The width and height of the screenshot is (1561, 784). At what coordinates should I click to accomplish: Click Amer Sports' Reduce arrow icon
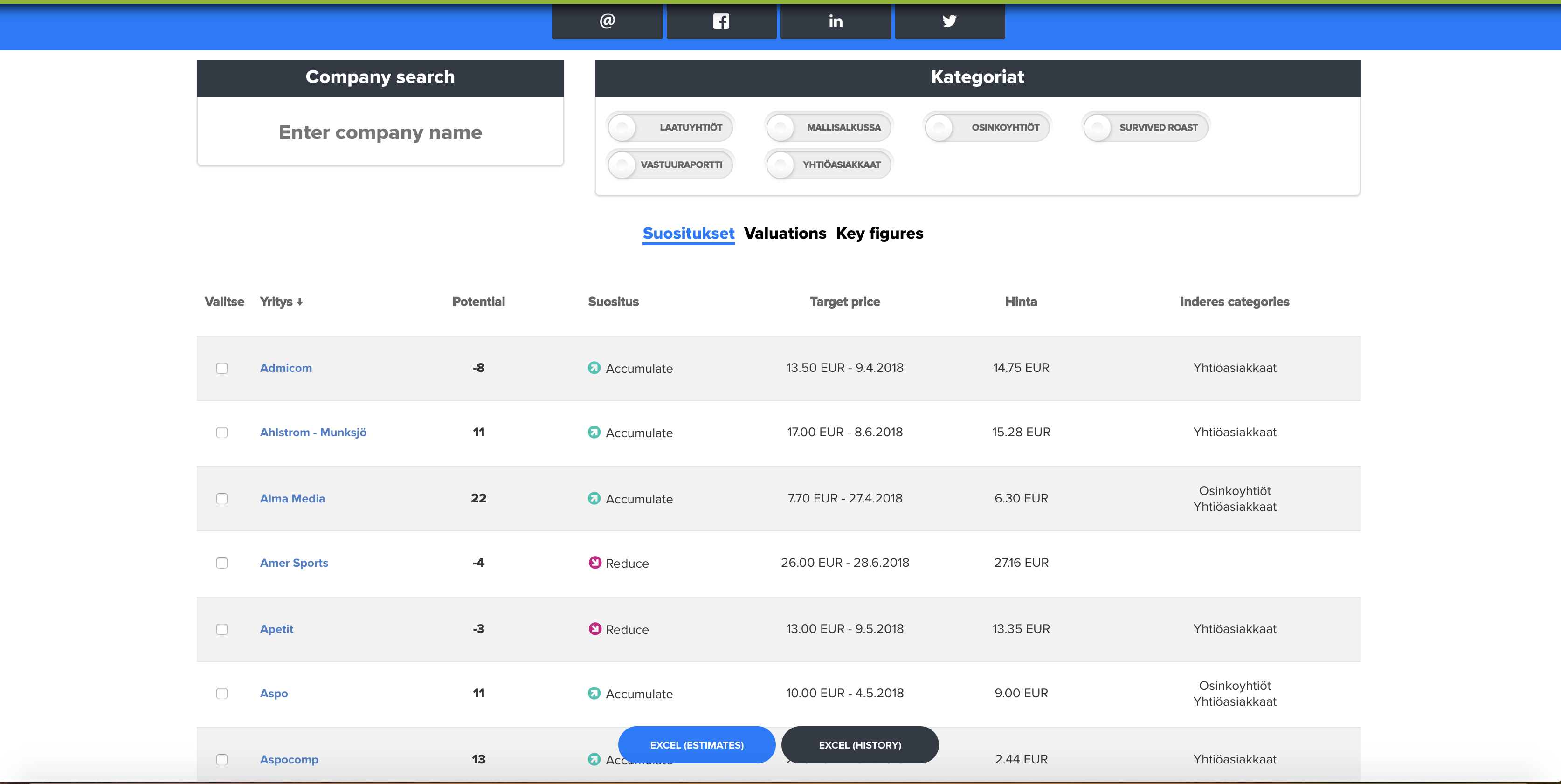594,562
